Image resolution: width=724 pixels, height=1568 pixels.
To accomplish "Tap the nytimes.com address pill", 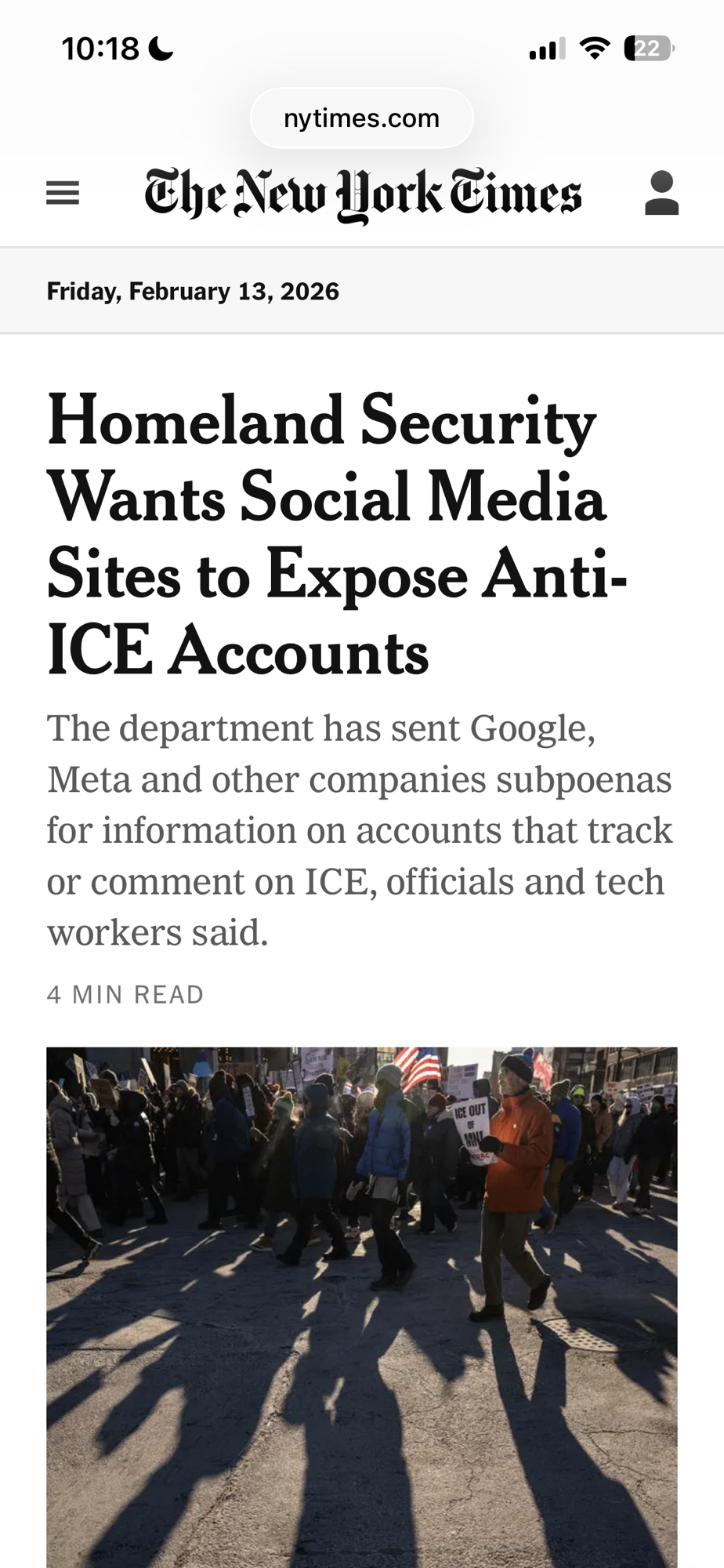I will [x=361, y=118].
